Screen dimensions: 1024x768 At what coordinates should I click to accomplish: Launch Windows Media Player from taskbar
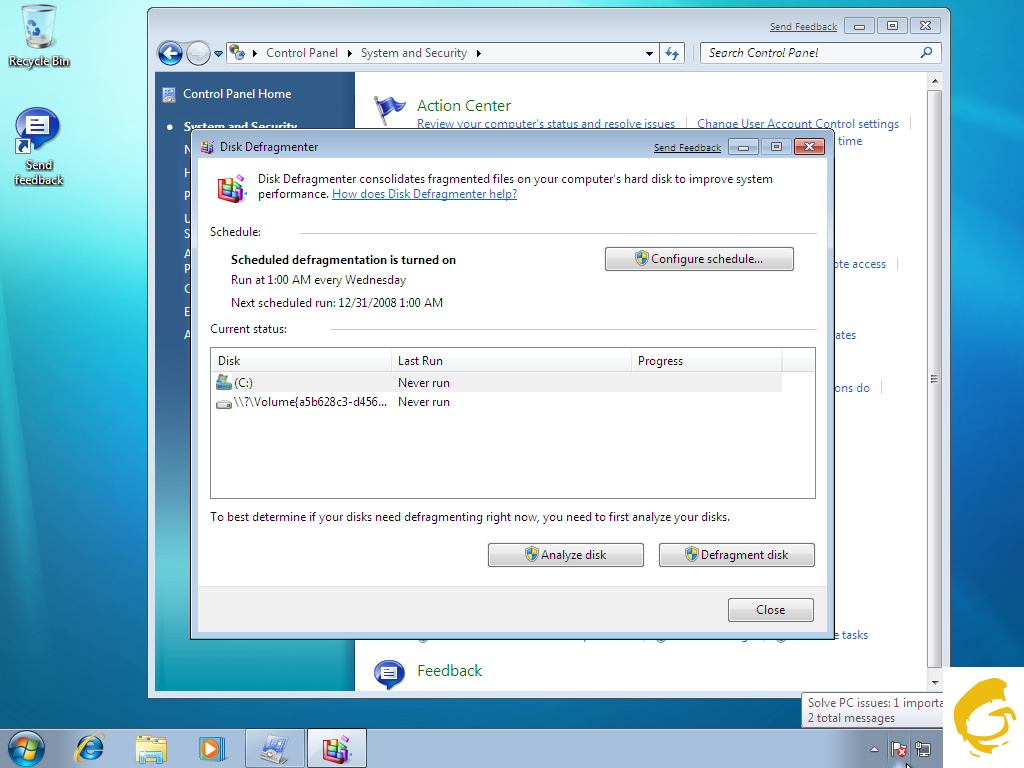(211, 747)
